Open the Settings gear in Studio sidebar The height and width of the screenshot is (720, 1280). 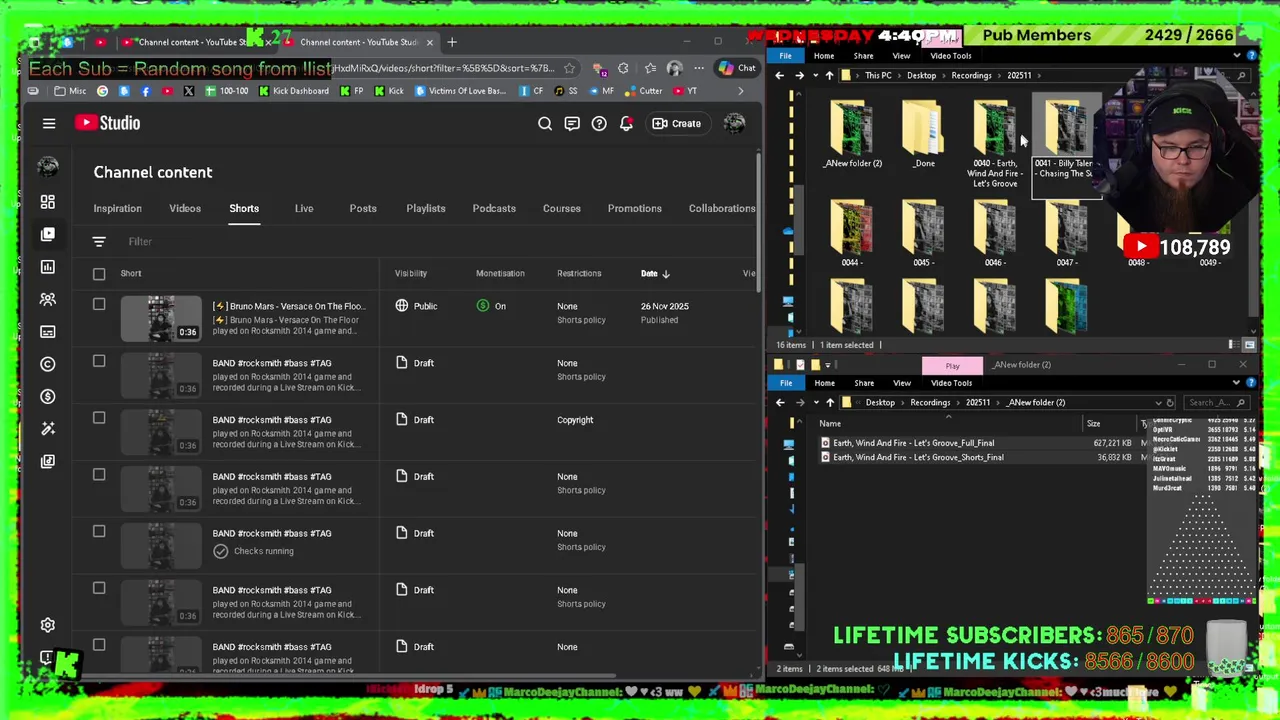(47, 625)
